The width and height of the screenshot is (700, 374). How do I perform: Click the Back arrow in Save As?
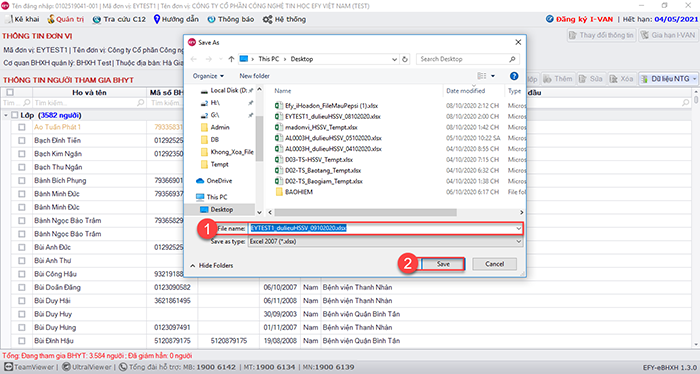pos(194,59)
